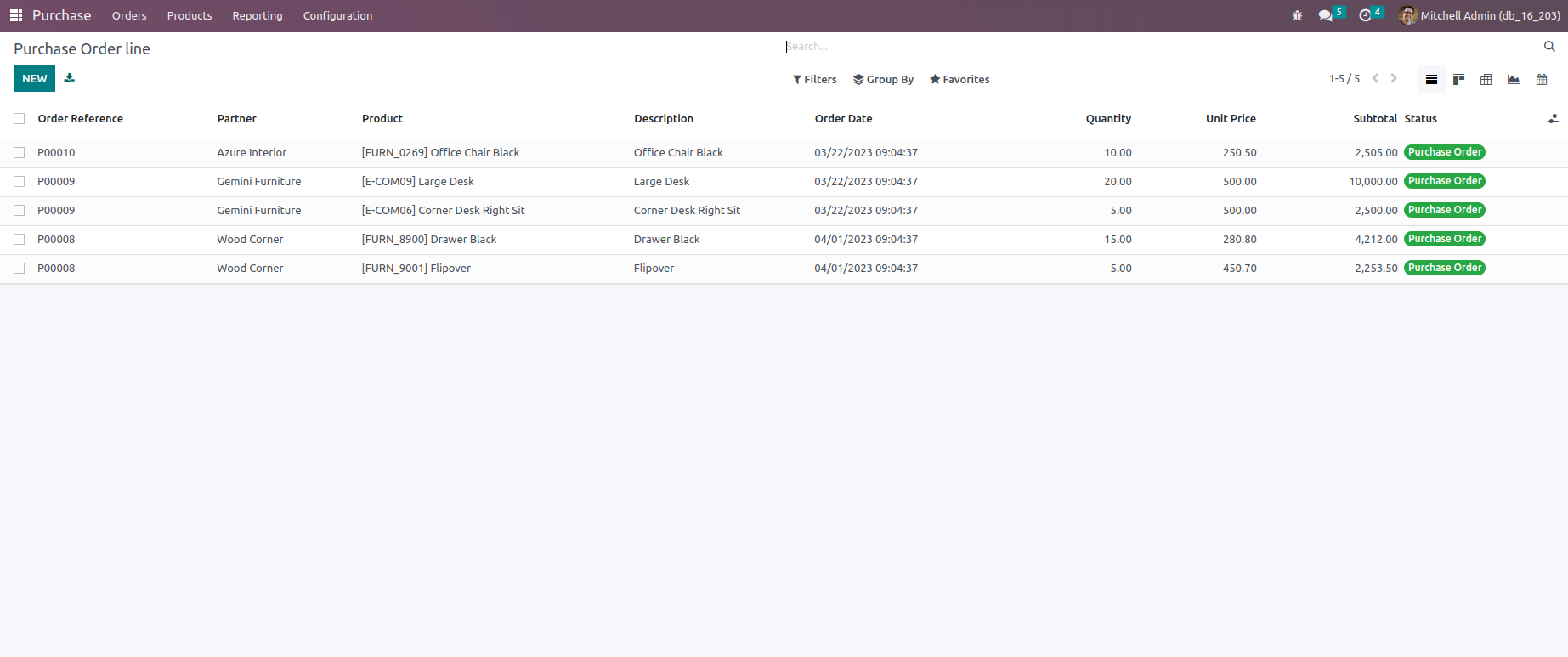Click the Purchase app title
1568x657 pixels.
pos(61,15)
